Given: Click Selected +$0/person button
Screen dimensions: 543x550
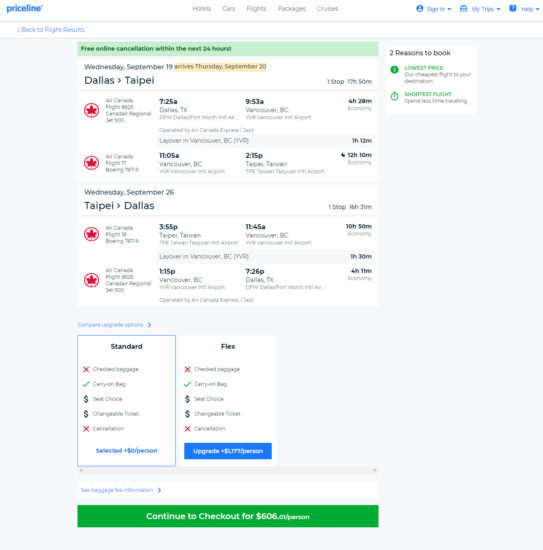Looking at the screenshot, I should point(127,451).
